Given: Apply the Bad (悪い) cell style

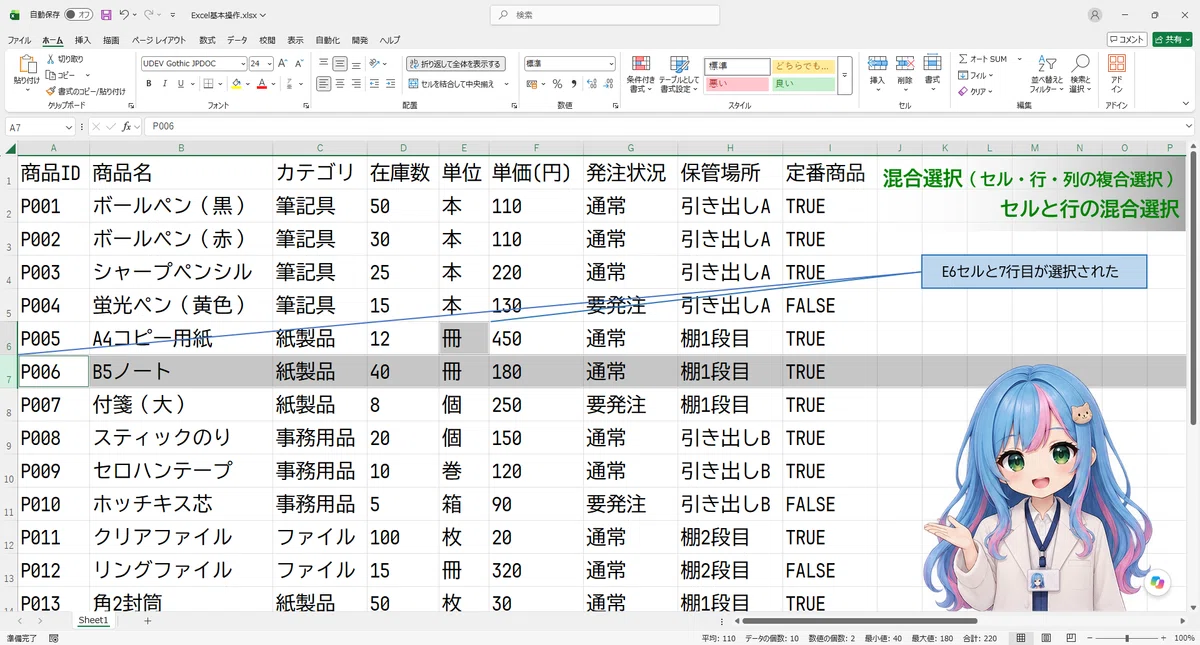Looking at the screenshot, I should click(737, 84).
